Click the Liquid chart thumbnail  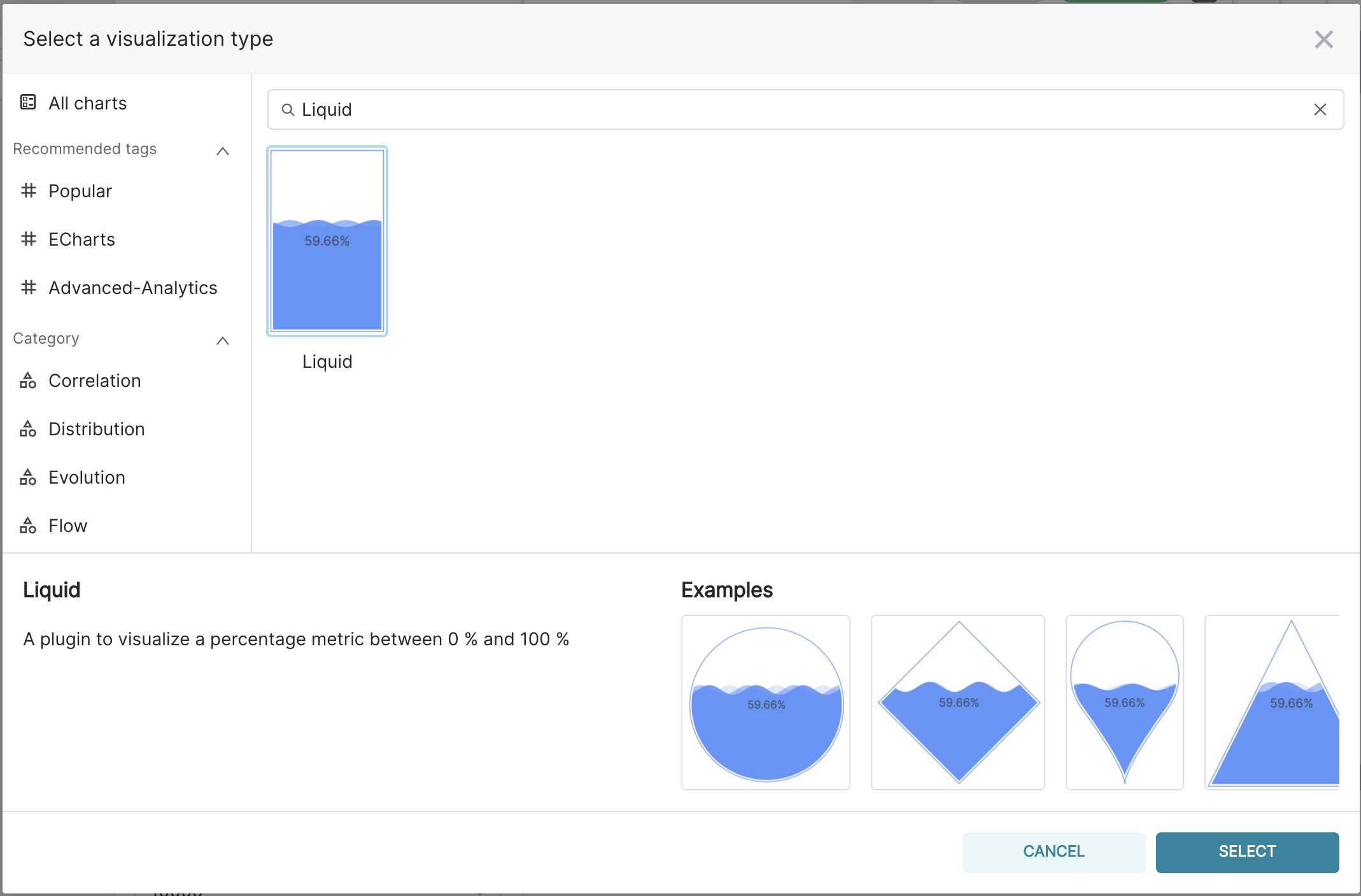pyautogui.click(x=327, y=241)
